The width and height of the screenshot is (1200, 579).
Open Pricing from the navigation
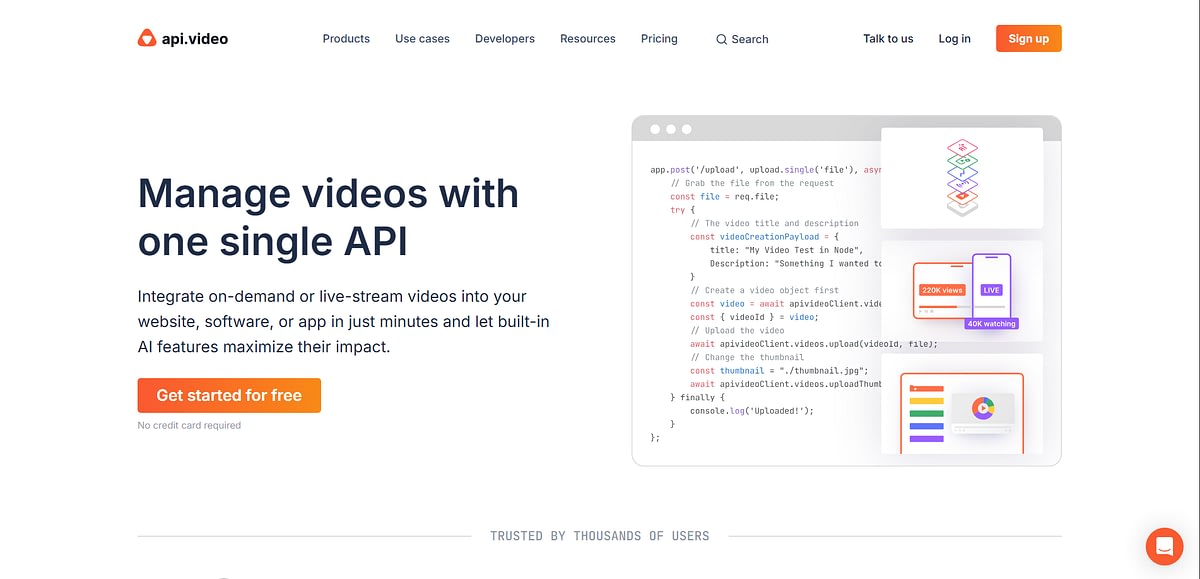tap(659, 38)
